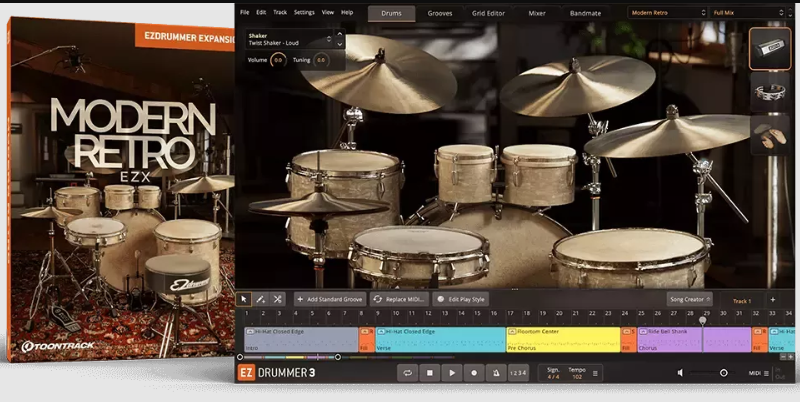The width and height of the screenshot is (800, 402).
Task: Open the Pre Chorus block's header menu icon
Action: tap(512, 332)
